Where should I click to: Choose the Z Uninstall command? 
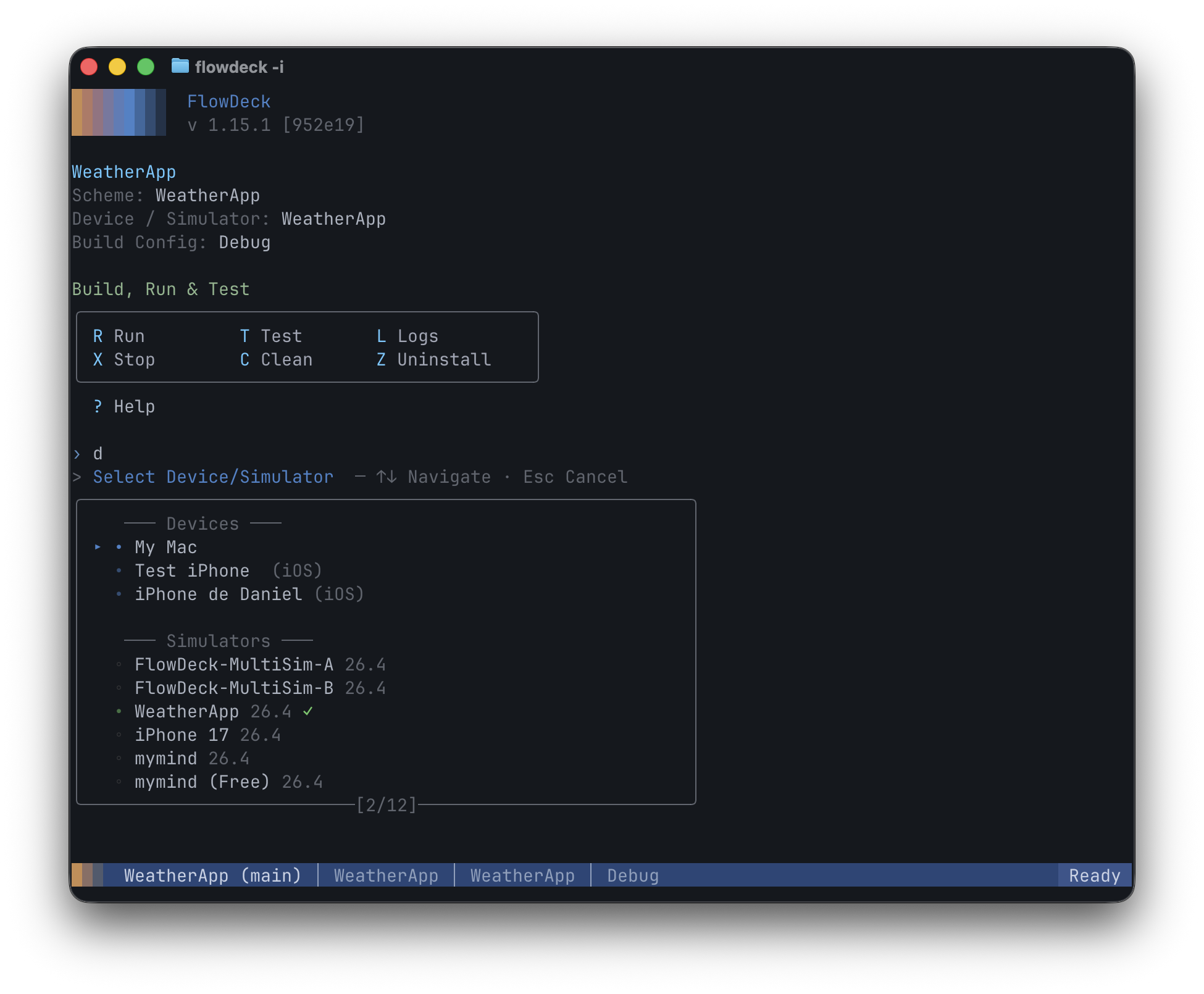[433, 359]
